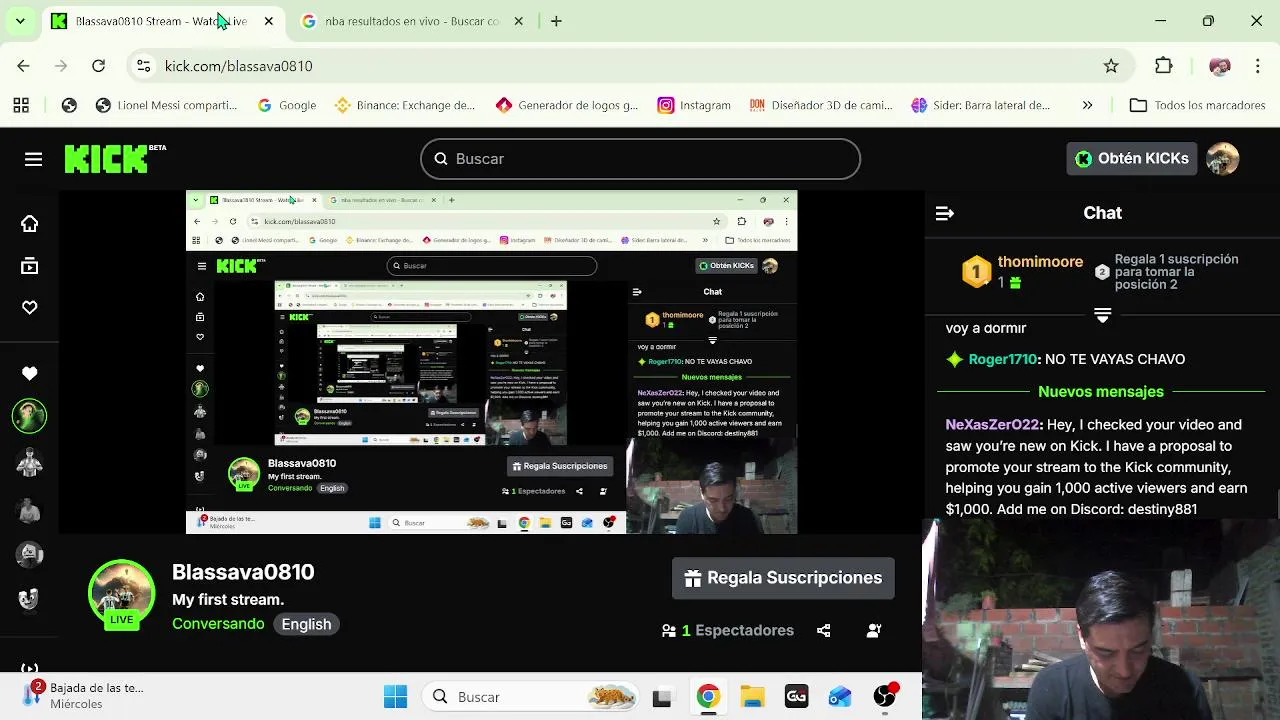1280x720 pixels.
Task: Click the Regala Suscripciones button
Action: (x=783, y=578)
